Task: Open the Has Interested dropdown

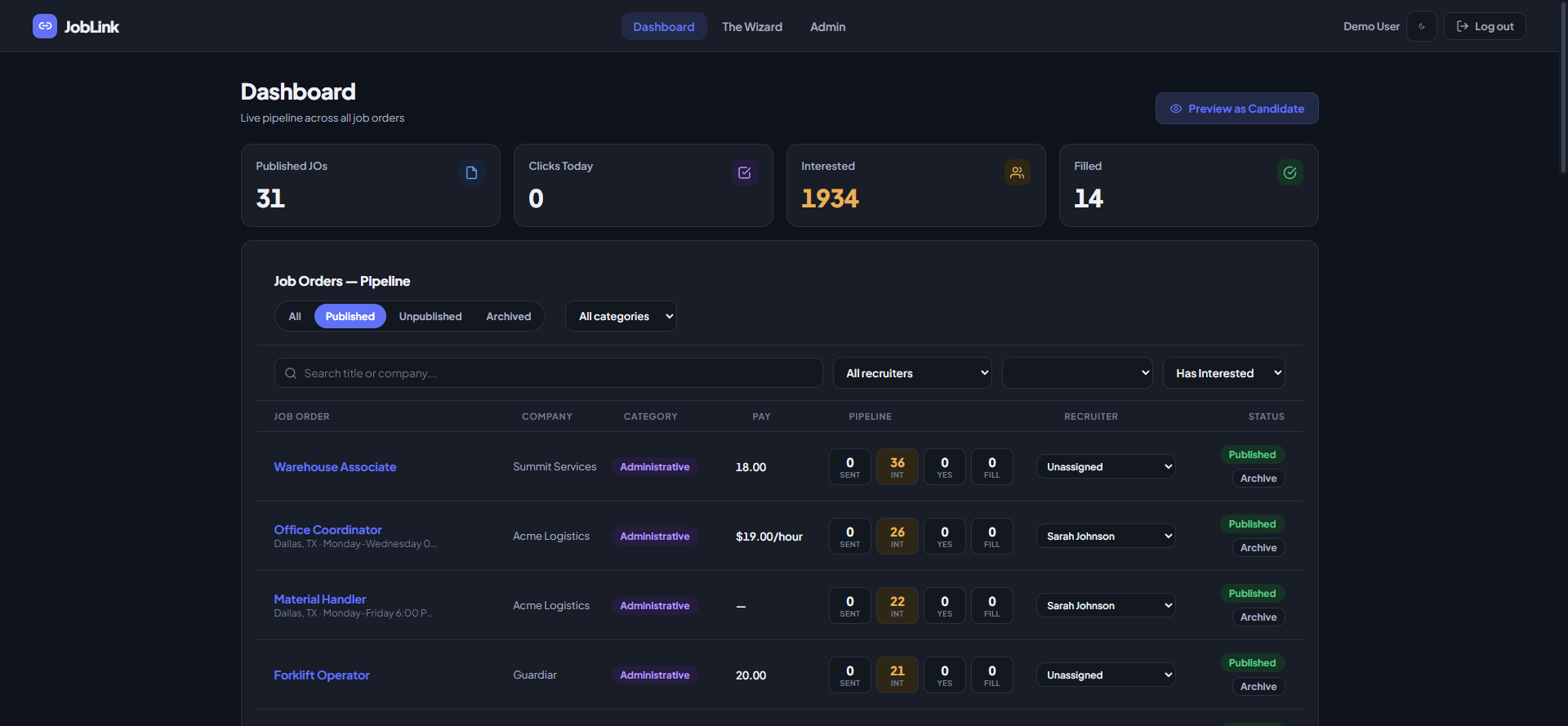Action: click(x=1223, y=373)
